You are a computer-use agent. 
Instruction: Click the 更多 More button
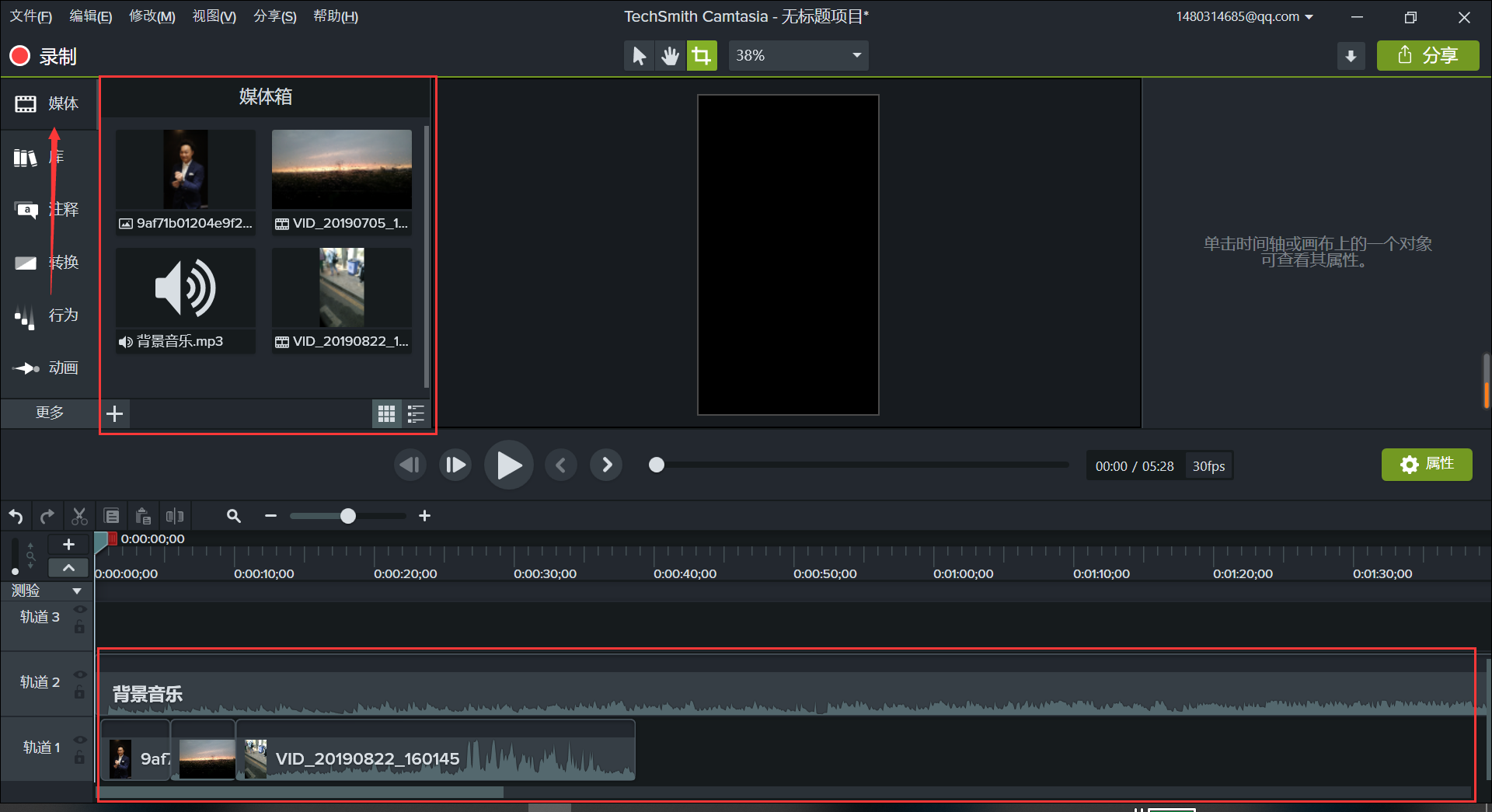(x=50, y=413)
